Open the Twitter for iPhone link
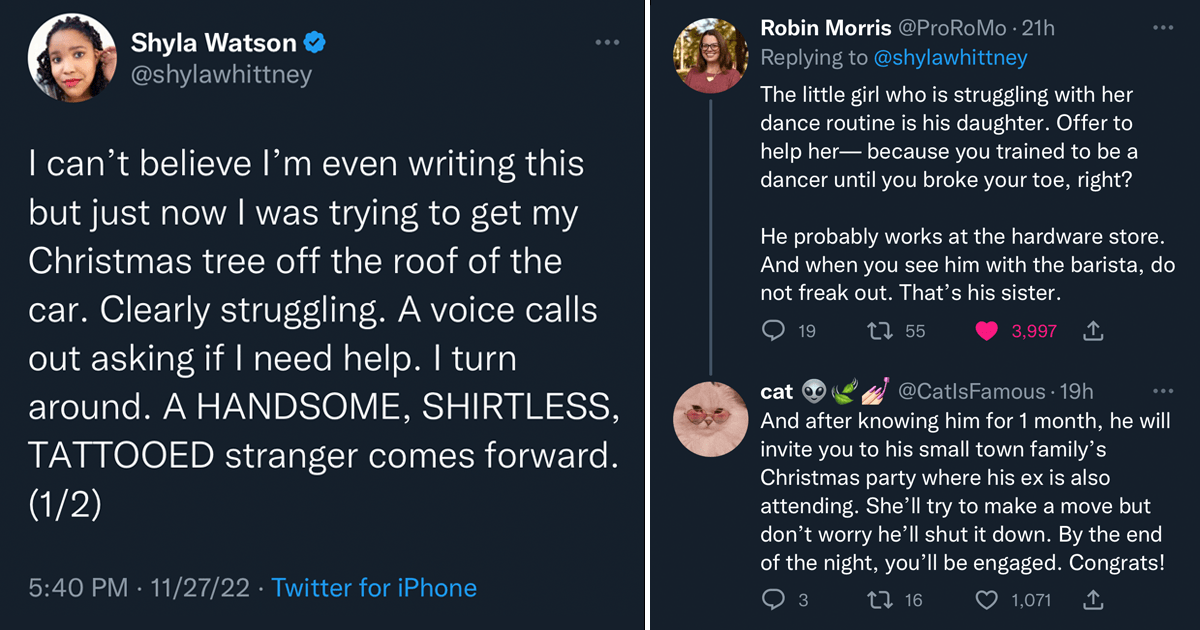 [374, 587]
